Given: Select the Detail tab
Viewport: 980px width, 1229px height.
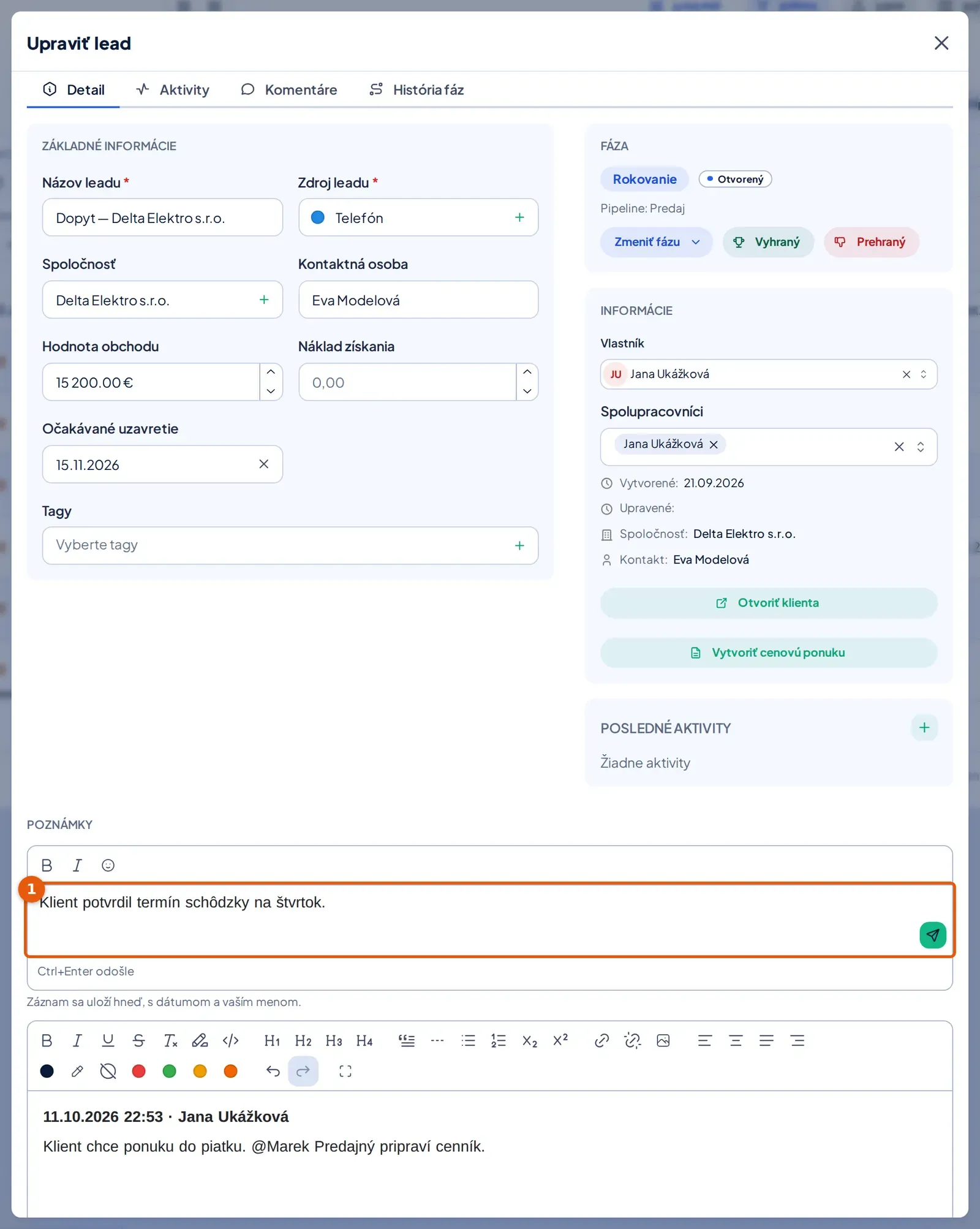Looking at the screenshot, I should [x=73, y=90].
